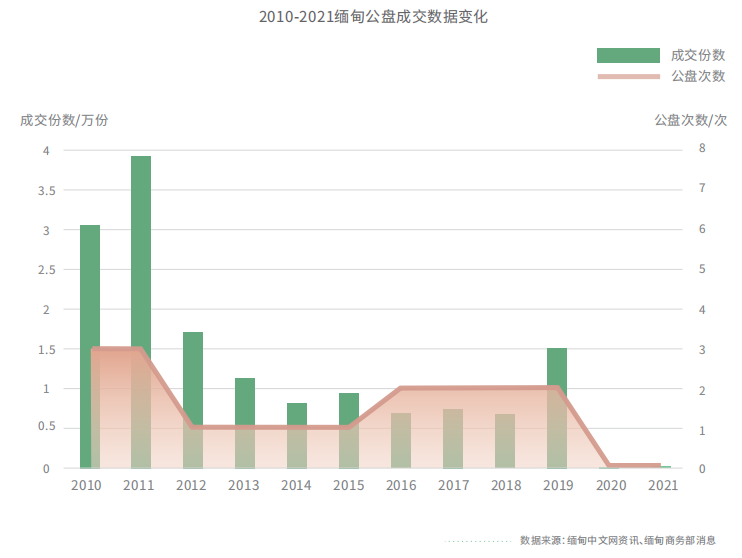This screenshot has height=558, width=742.
Task: Click x-axis label 2019
Action: click(558, 486)
